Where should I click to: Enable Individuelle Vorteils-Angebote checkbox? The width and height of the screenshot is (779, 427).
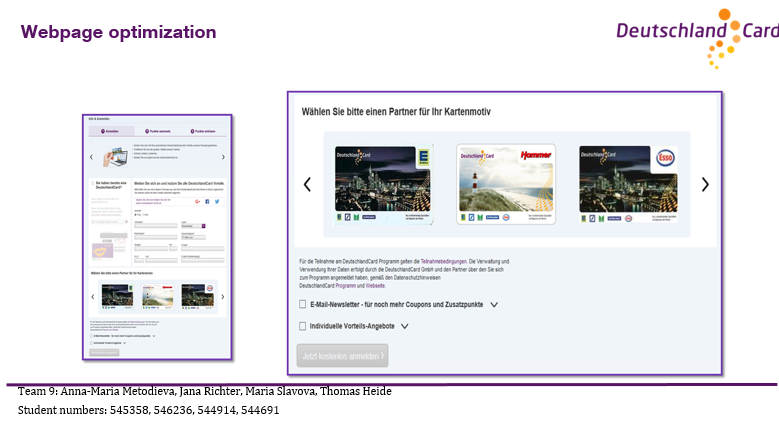(x=303, y=326)
